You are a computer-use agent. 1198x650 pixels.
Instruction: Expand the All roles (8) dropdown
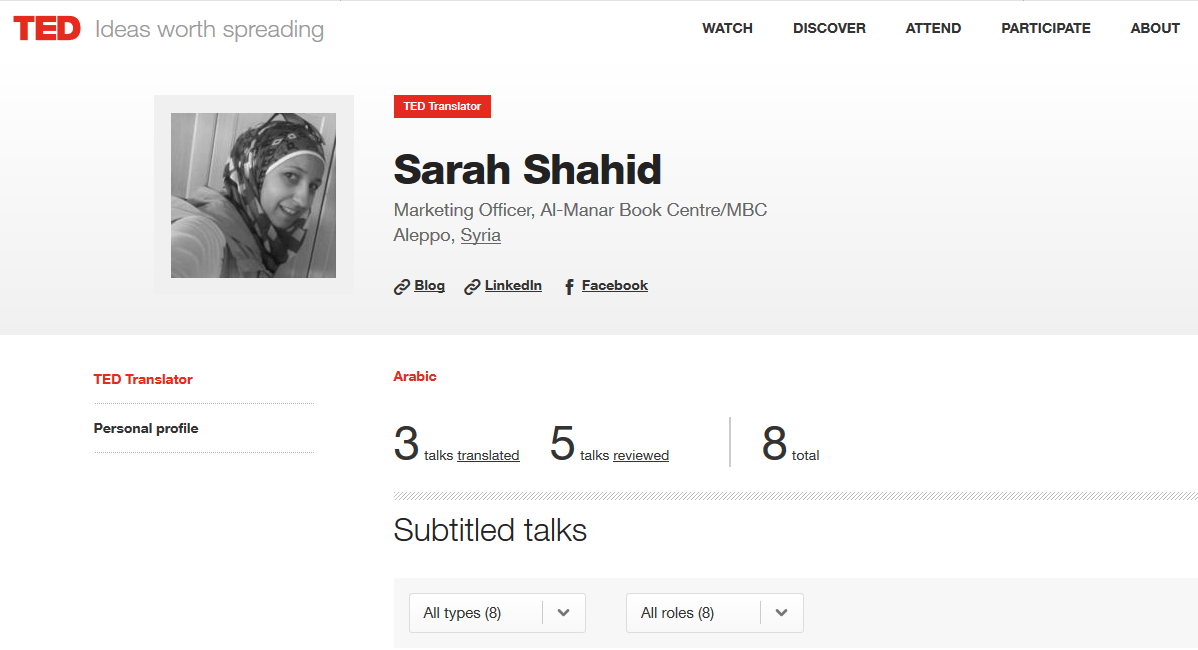(x=715, y=613)
